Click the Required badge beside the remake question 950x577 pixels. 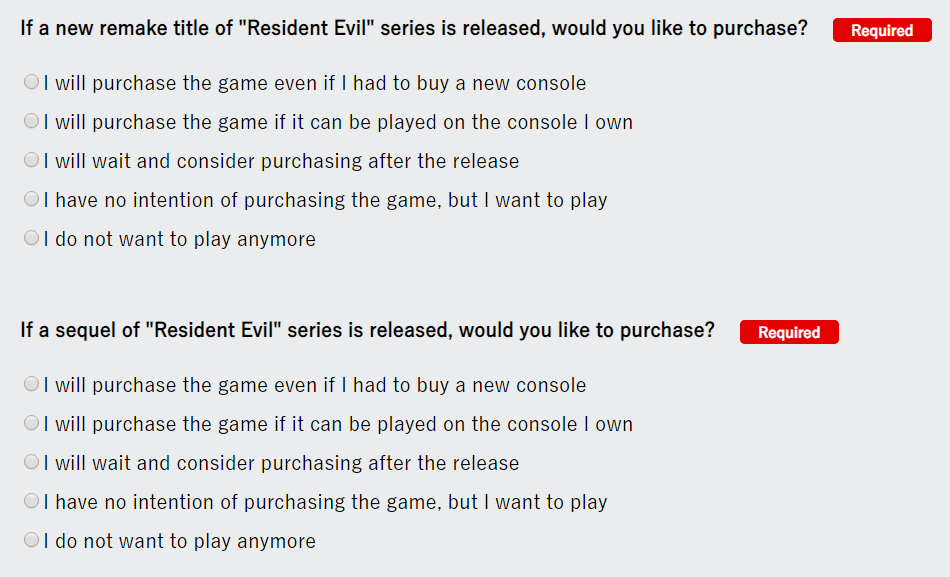[882, 30]
